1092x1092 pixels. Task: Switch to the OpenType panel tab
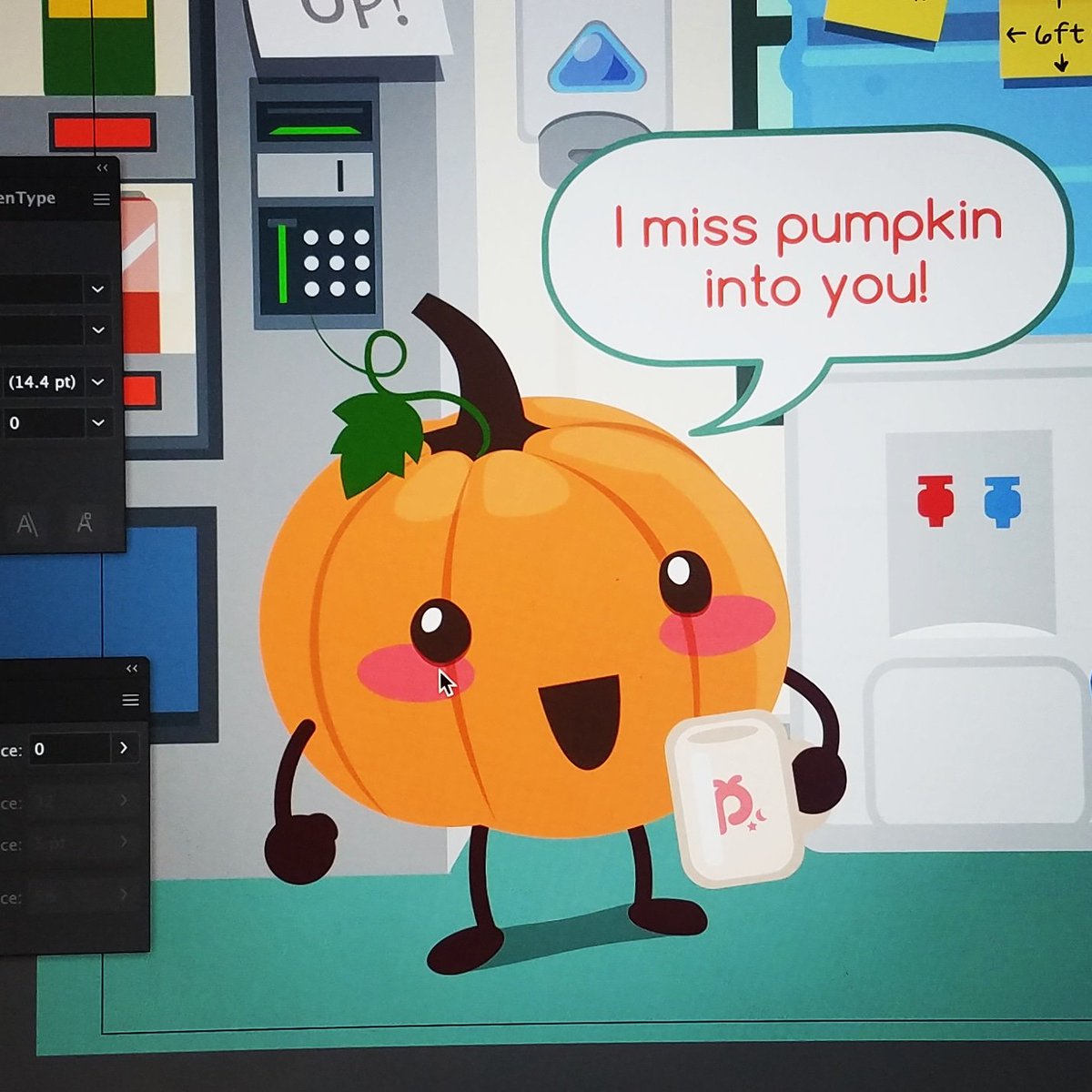tap(27, 198)
